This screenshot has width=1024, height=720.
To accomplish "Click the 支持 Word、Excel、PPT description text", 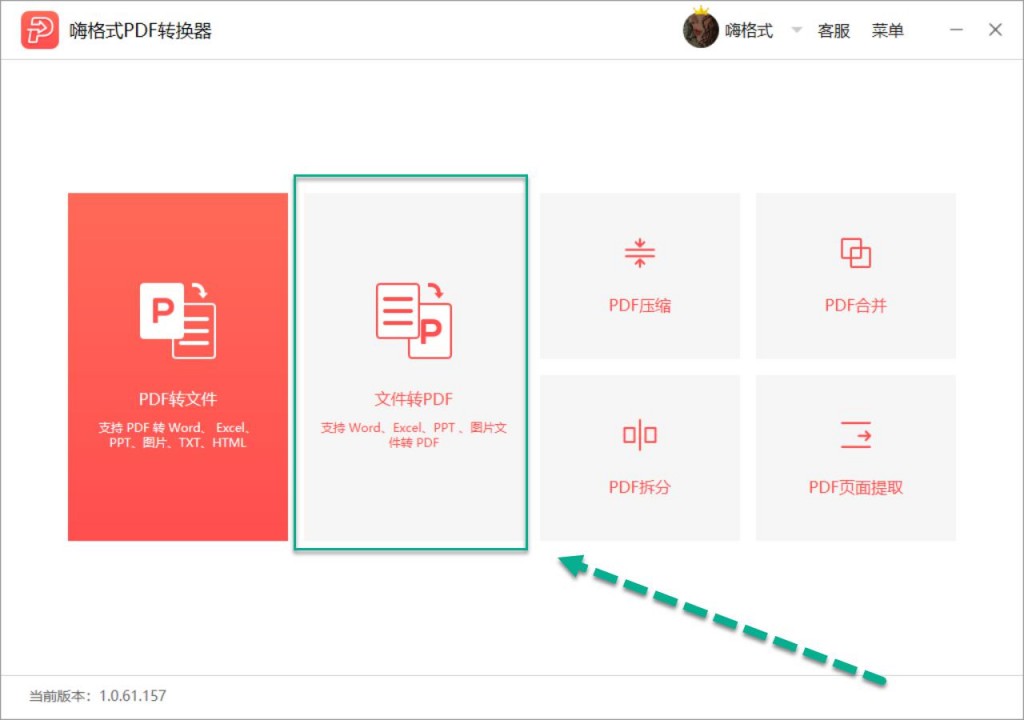I will click(x=413, y=435).
